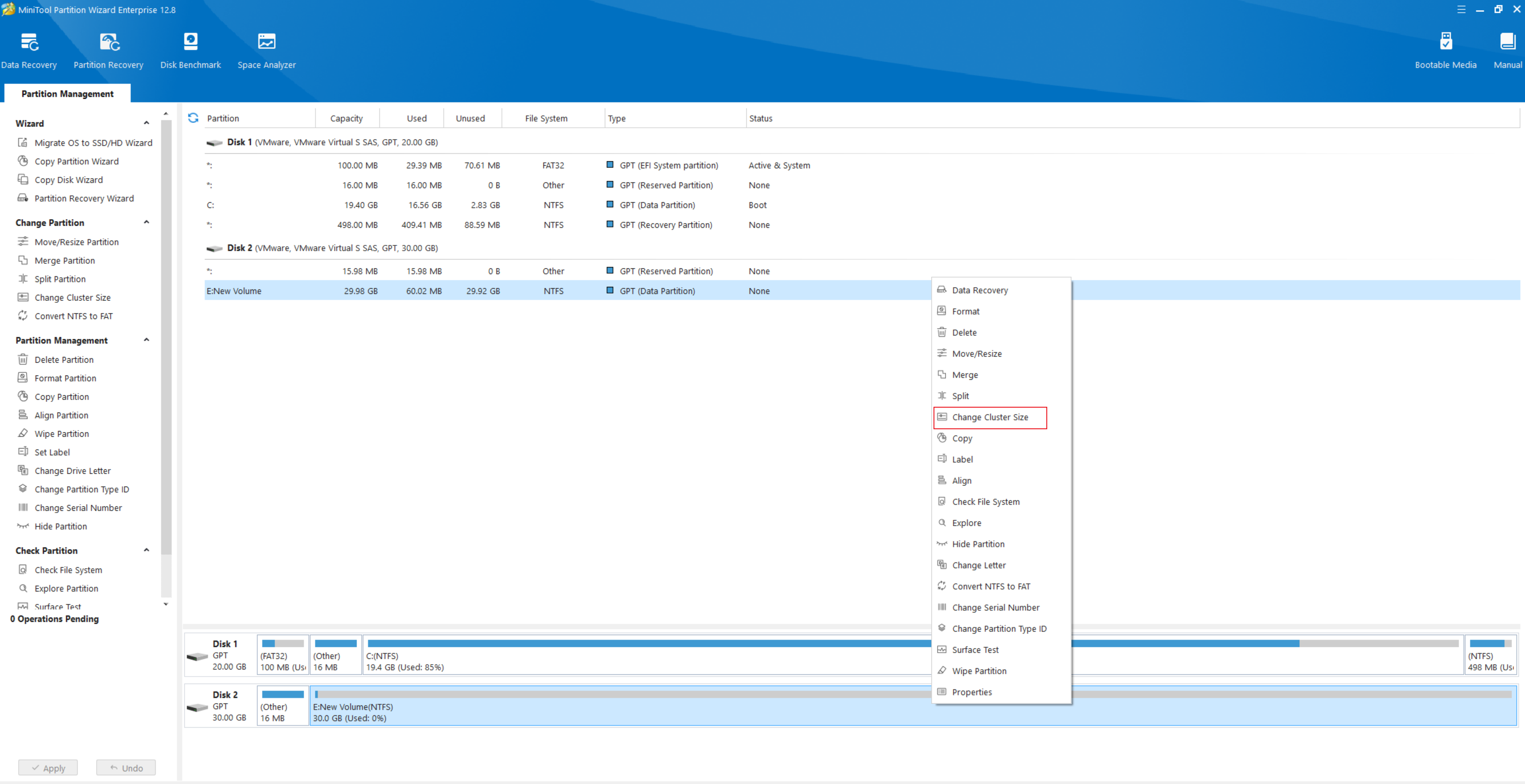Screen dimensions: 1525x784
Task: Launch Copy Disk Wizard
Action: [x=61, y=179]
